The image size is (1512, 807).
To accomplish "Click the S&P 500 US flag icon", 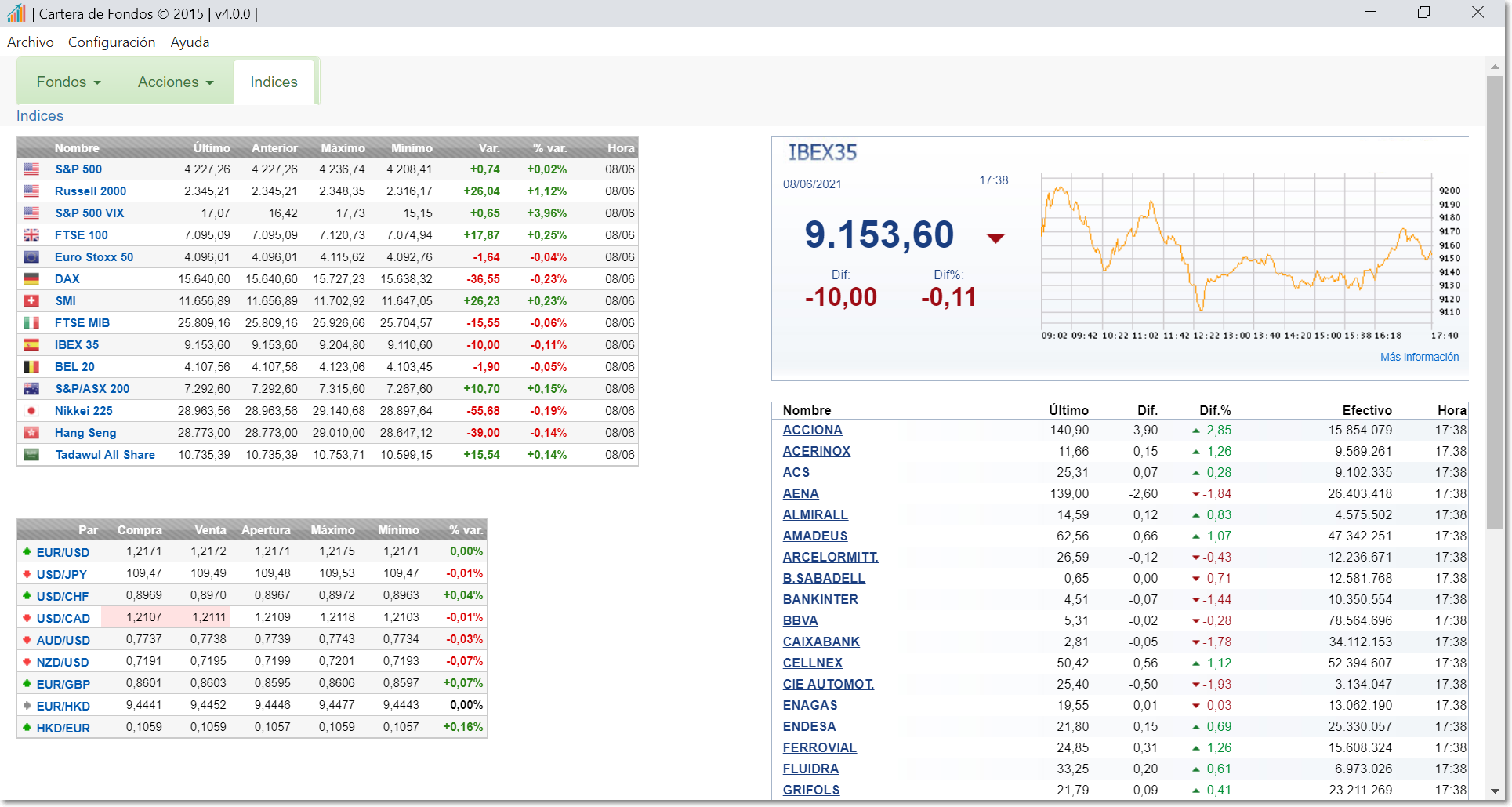I will click(31, 169).
